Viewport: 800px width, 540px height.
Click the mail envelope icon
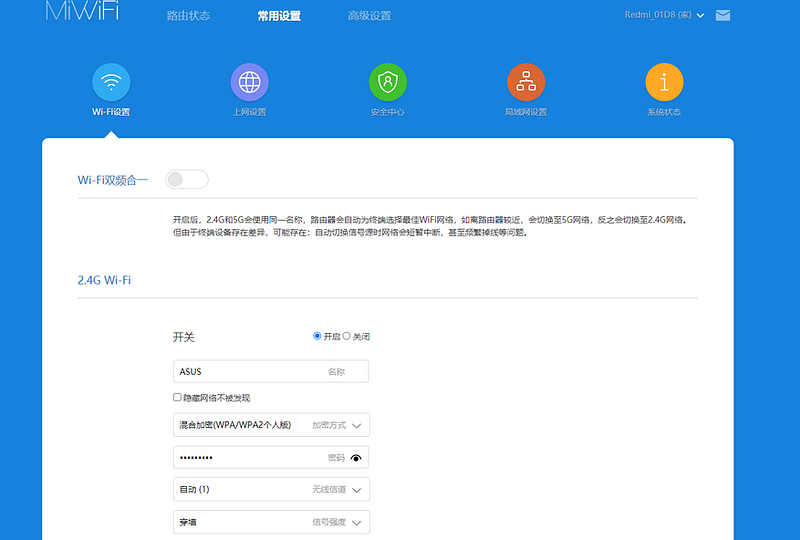(722, 15)
